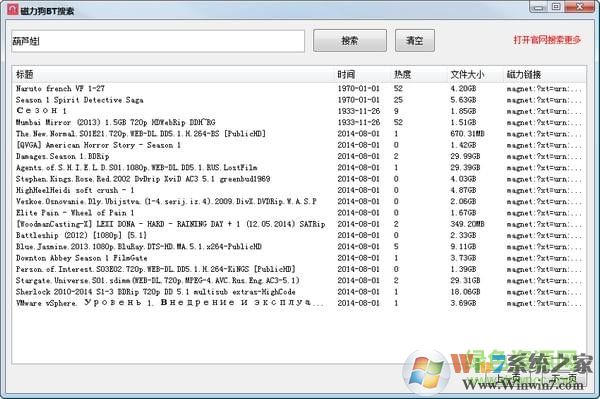Select the Mumbai Mirror (2013) result row

[x=299, y=122]
